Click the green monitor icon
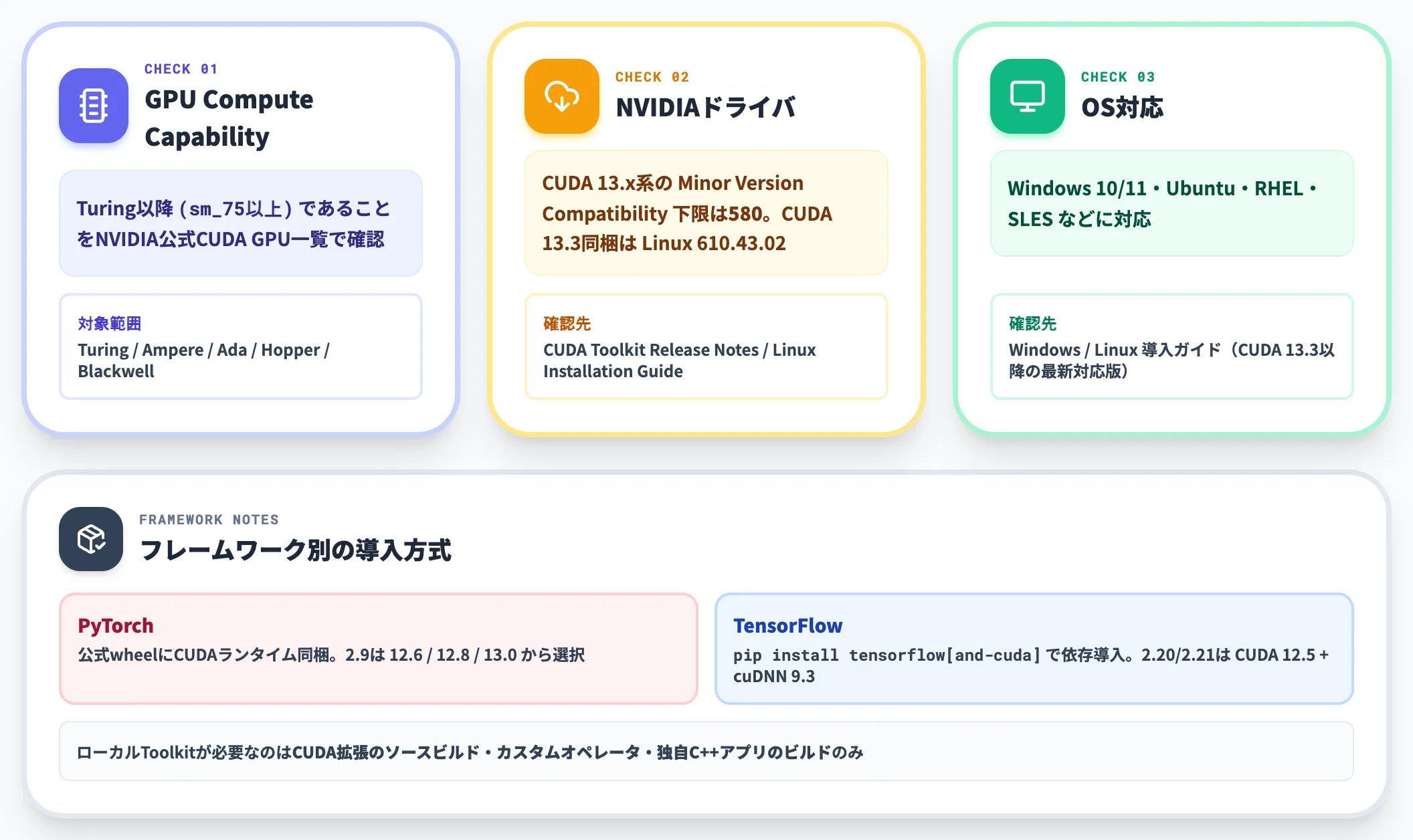The width and height of the screenshot is (1413, 840). (1028, 96)
